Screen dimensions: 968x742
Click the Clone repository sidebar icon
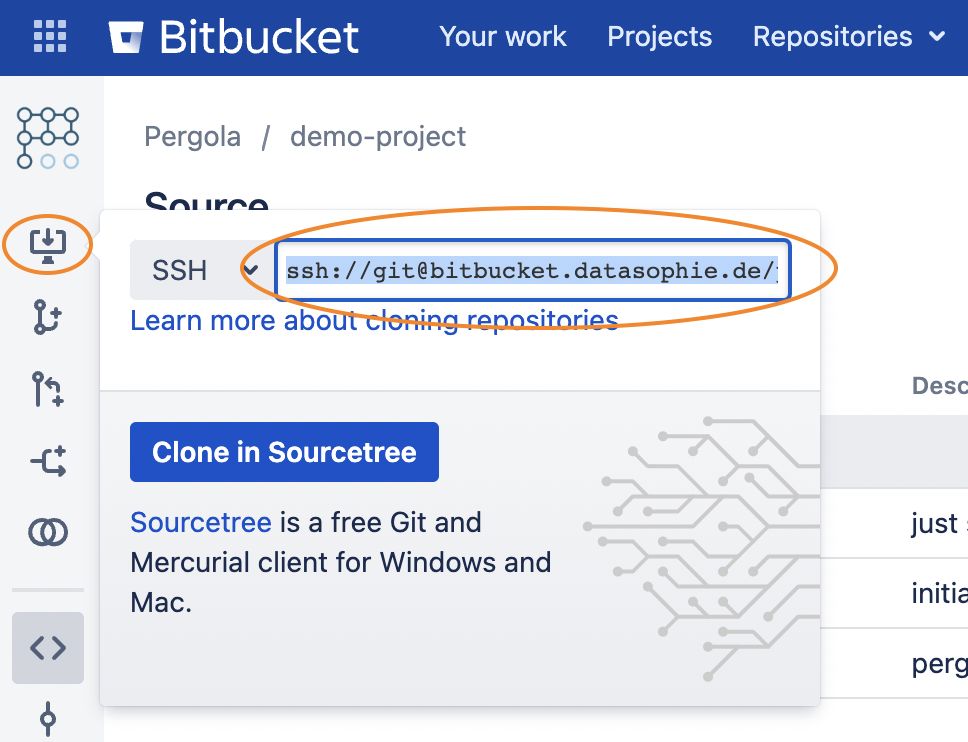pyautogui.click(x=48, y=243)
